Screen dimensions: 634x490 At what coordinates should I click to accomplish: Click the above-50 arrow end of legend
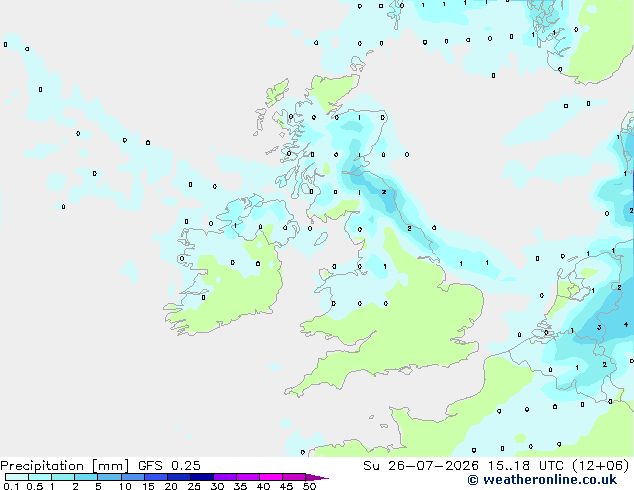317,477
